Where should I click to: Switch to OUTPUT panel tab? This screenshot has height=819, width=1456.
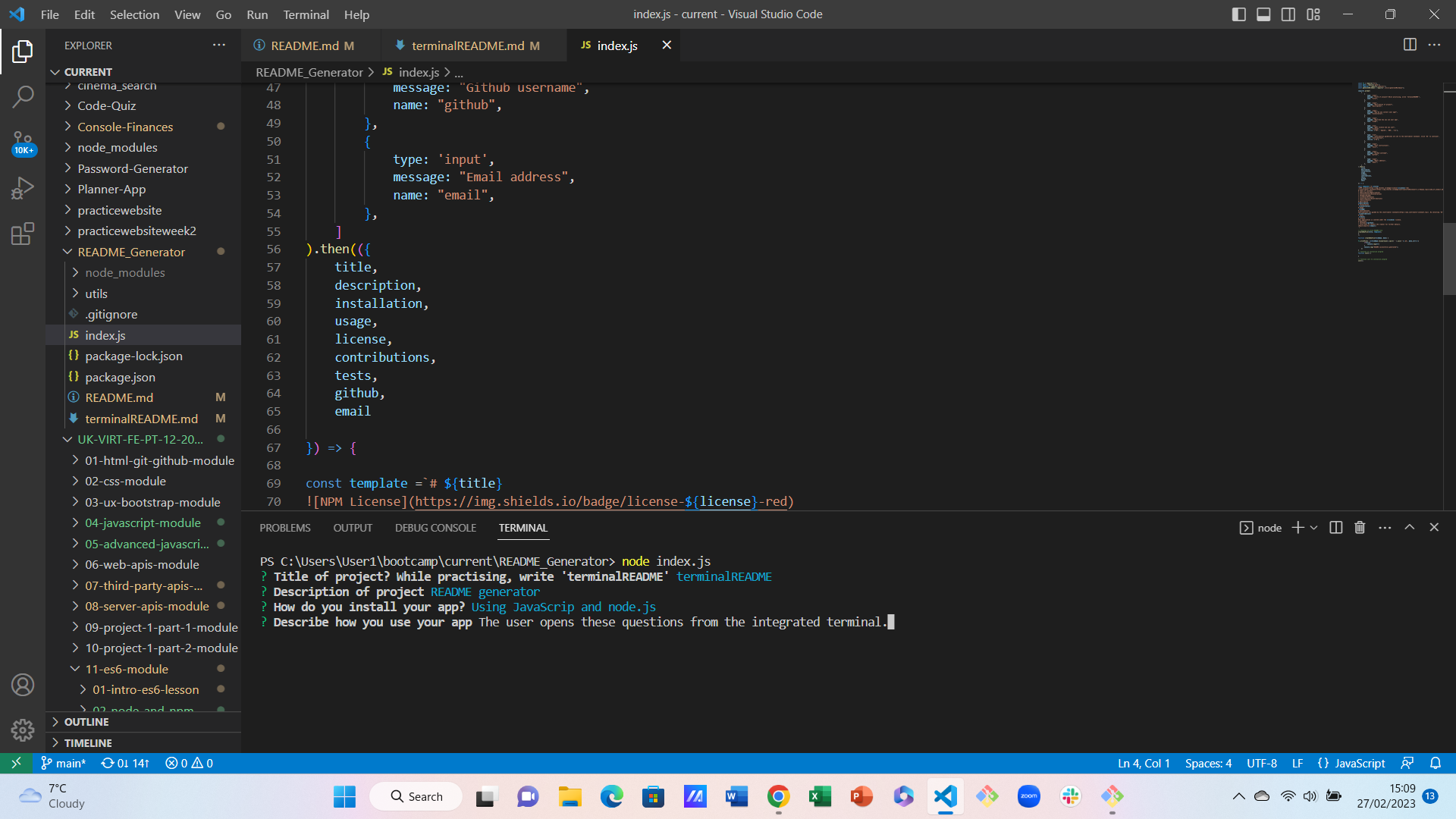tap(353, 528)
